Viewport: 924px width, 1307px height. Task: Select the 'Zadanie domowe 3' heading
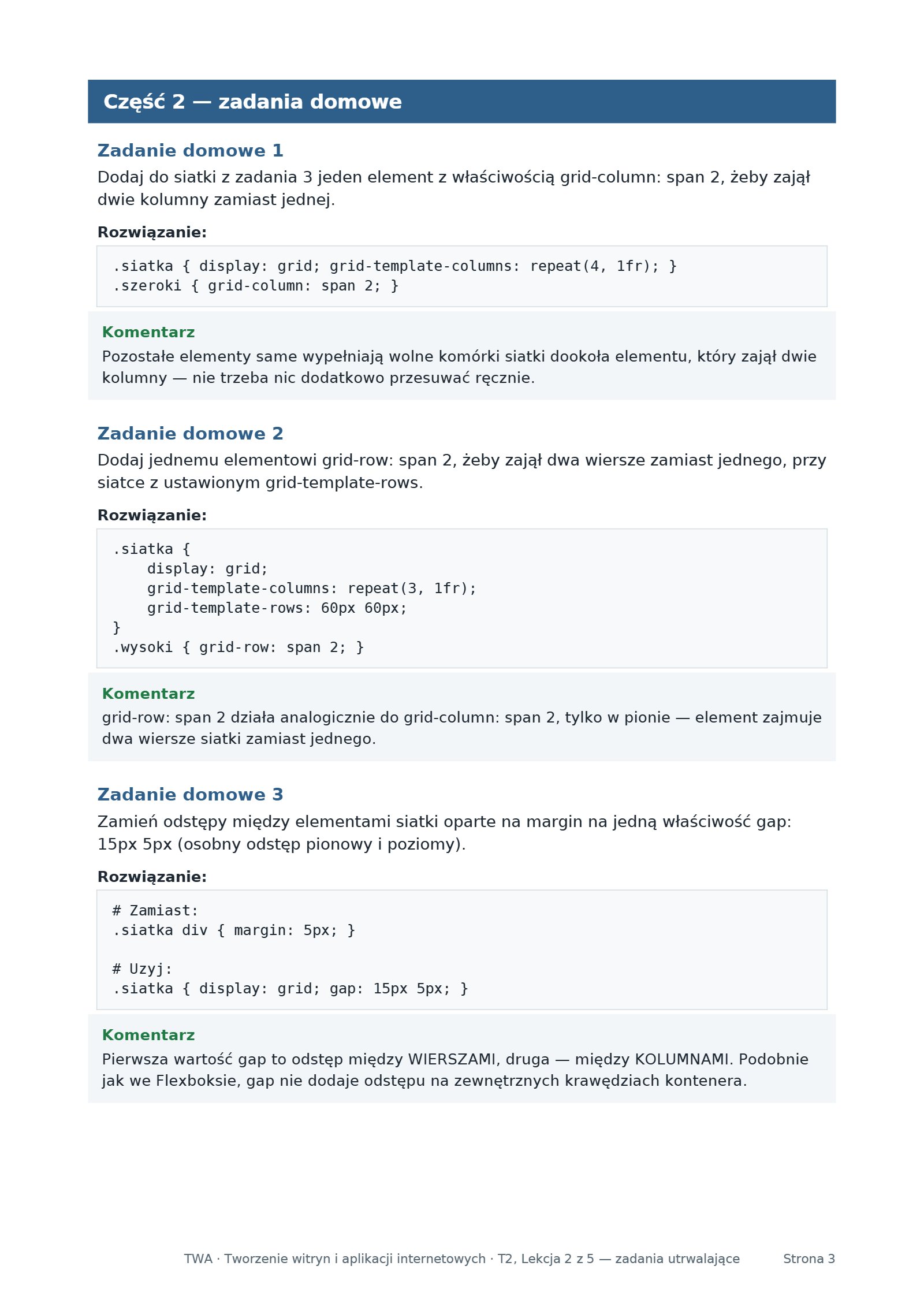click(190, 795)
